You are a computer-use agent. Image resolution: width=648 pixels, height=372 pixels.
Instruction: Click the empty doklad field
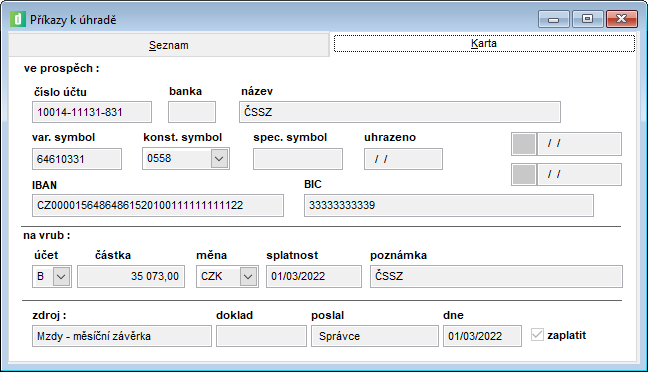pos(261,336)
